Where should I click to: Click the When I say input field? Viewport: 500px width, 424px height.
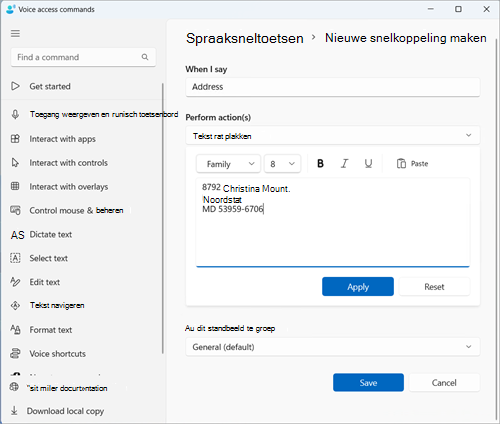point(333,87)
